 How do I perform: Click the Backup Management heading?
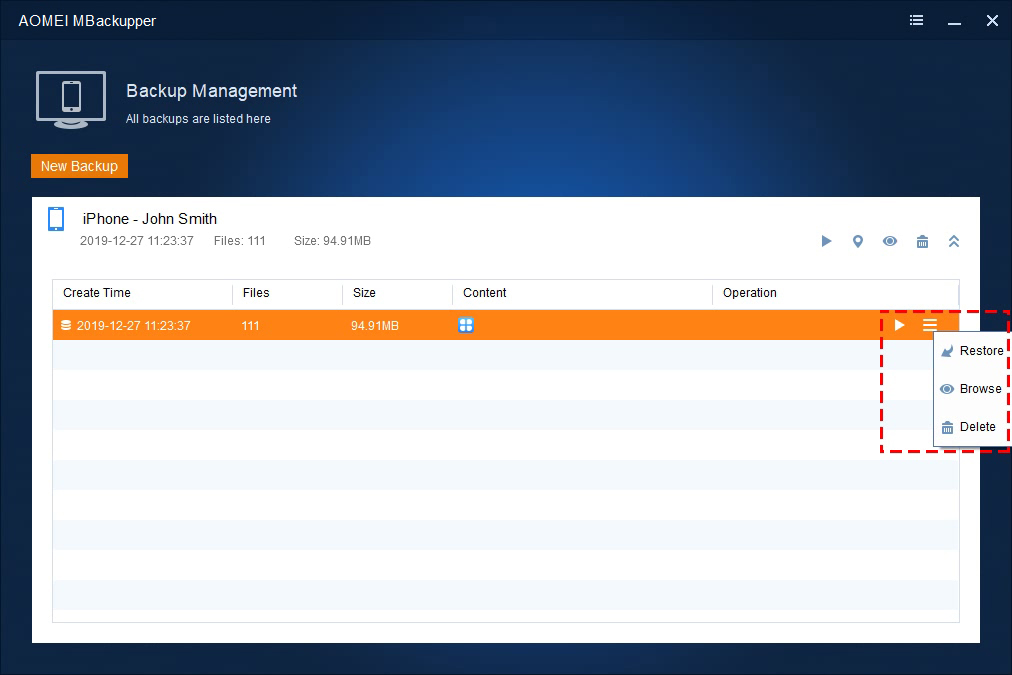212,91
